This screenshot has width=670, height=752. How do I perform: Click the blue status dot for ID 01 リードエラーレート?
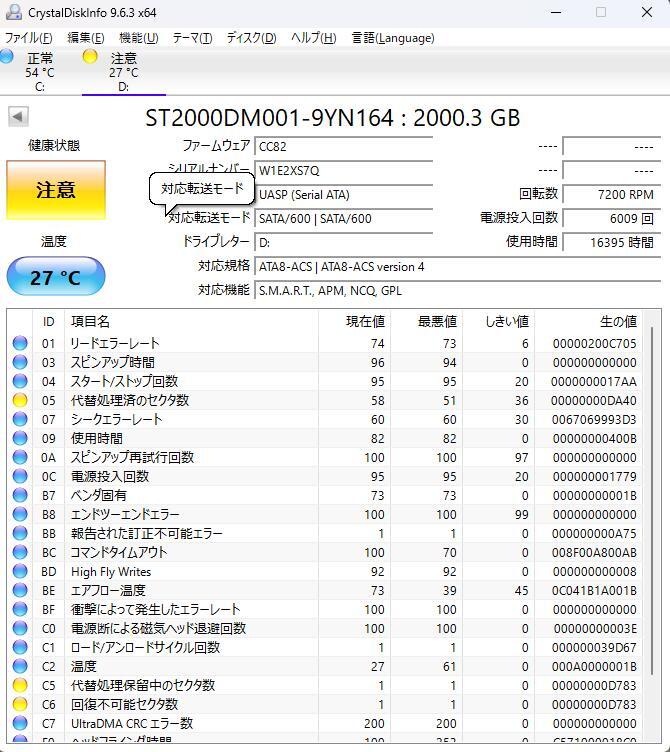(20, 343)
